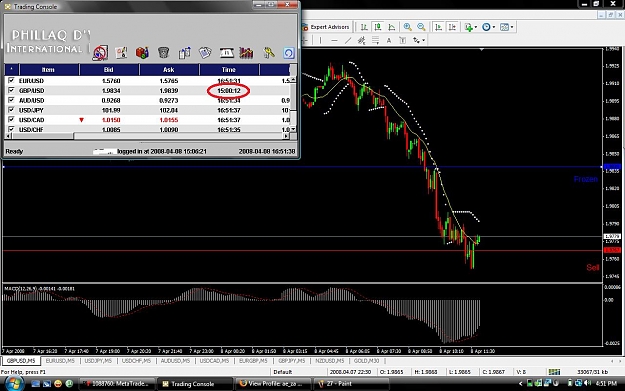Switch to the AUDUSD,M5 chart tab

(175, 361)
